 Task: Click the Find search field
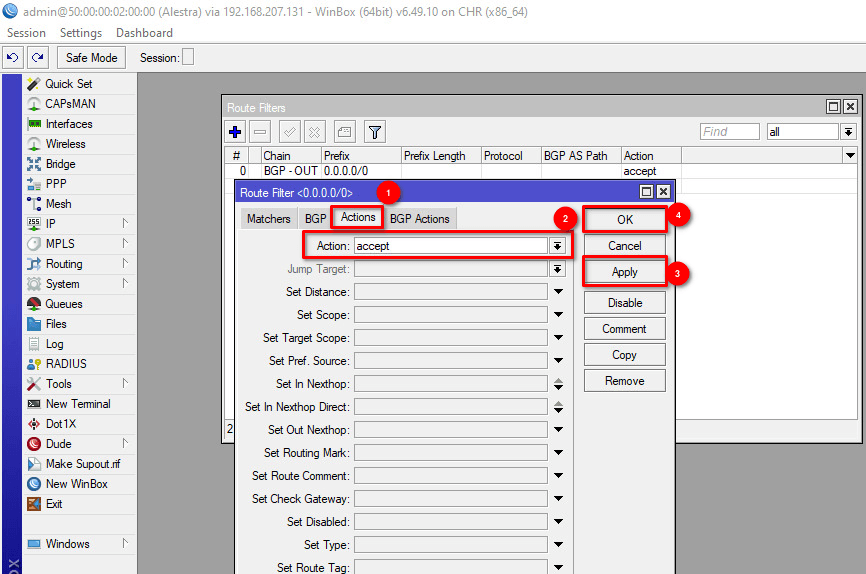(729, 132)
